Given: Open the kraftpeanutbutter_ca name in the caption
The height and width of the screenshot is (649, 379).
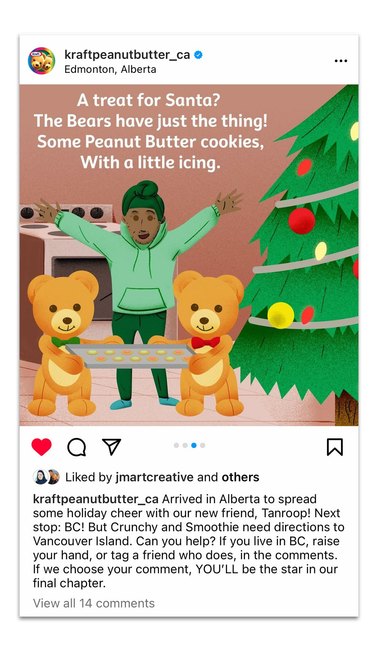Looking at the screenshot, I should coord(96,499).
